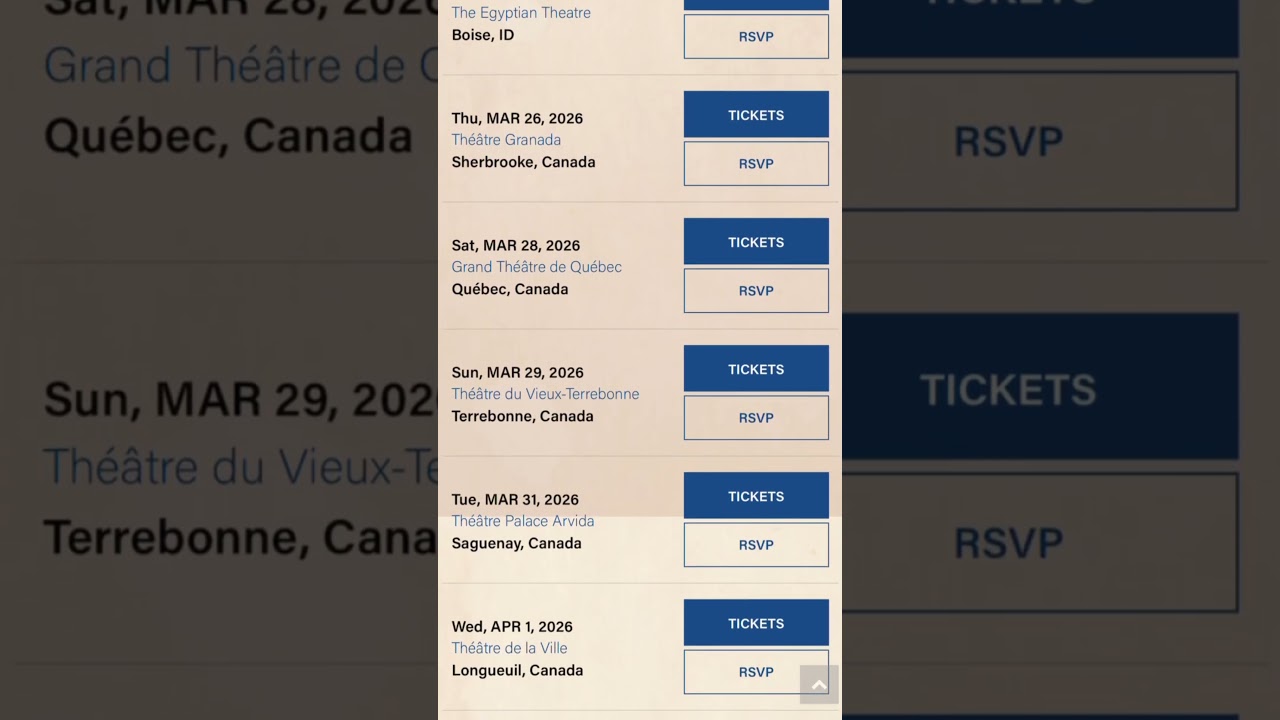Click the Wed, APR 1, 2026 date row

pos(512,627)
